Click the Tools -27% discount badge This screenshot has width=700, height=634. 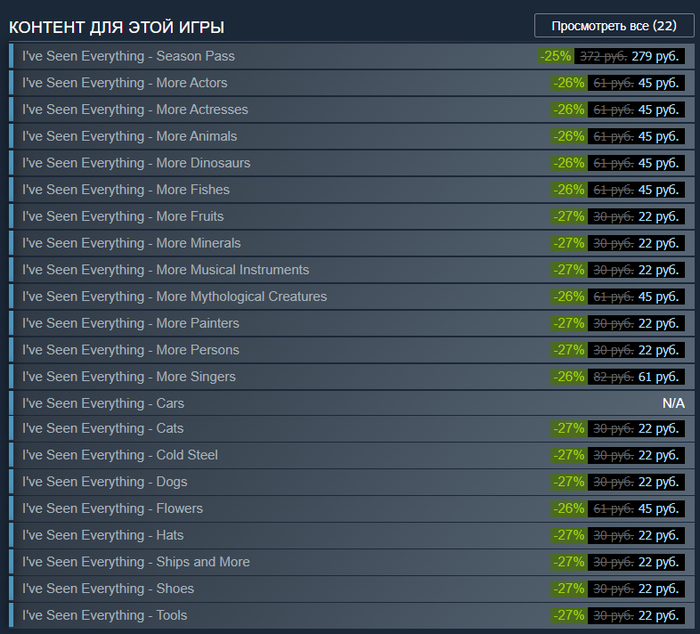(x=569, y=616)
